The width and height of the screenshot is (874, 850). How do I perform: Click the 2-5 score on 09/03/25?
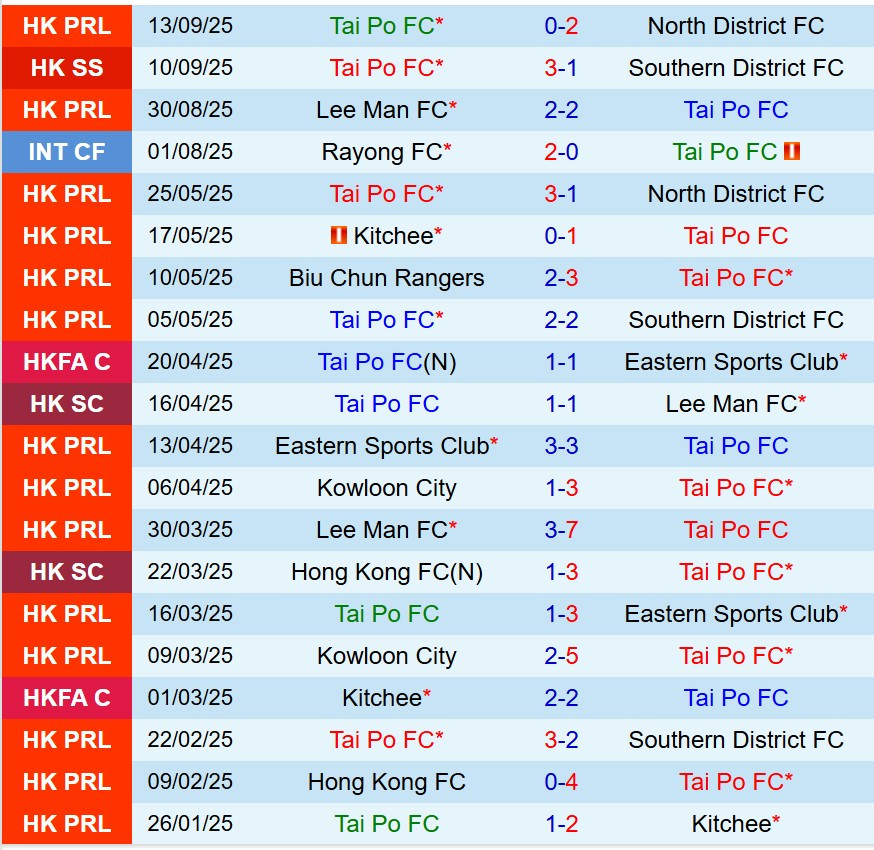(561, 656)
